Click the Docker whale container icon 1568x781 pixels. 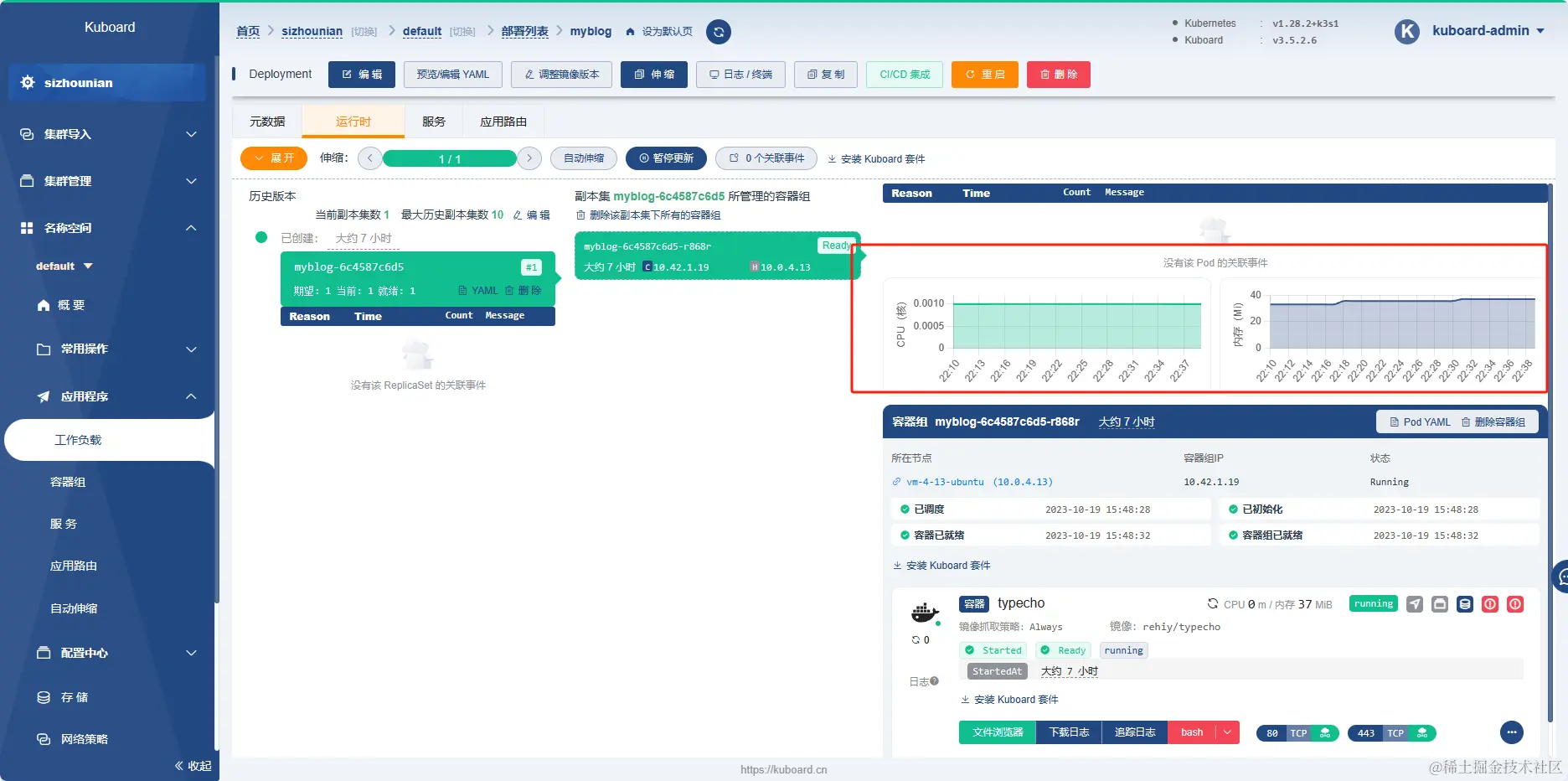[x=925, y=613]
